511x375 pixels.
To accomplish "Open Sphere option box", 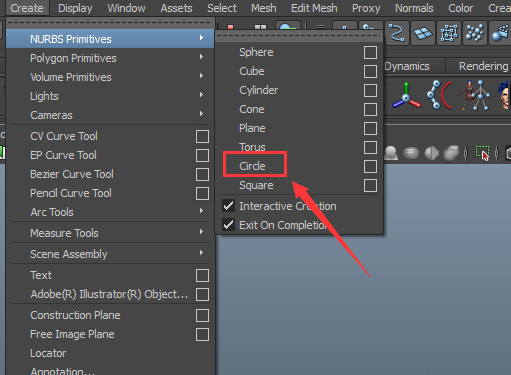I will coord(370,52).
